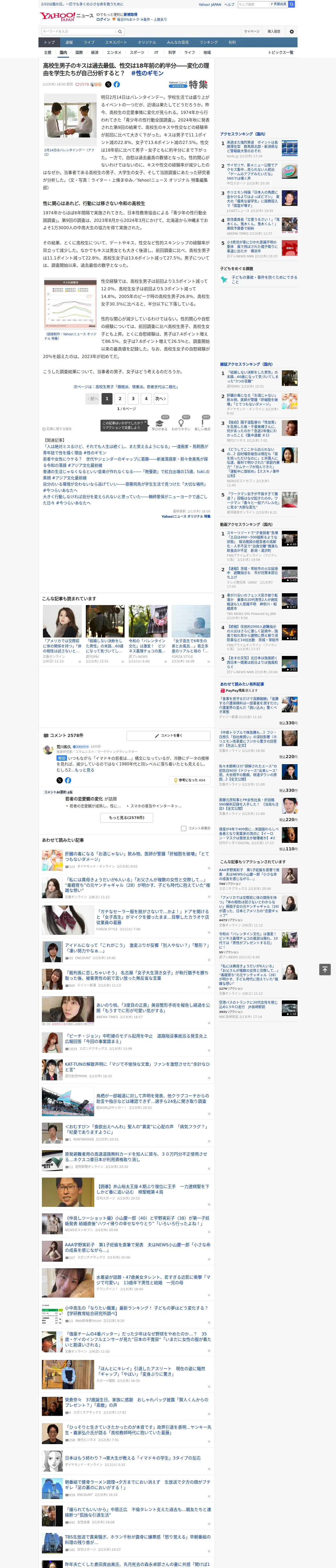Click the マイページ link
The image size is (336, 1568).
click(251, 31)
